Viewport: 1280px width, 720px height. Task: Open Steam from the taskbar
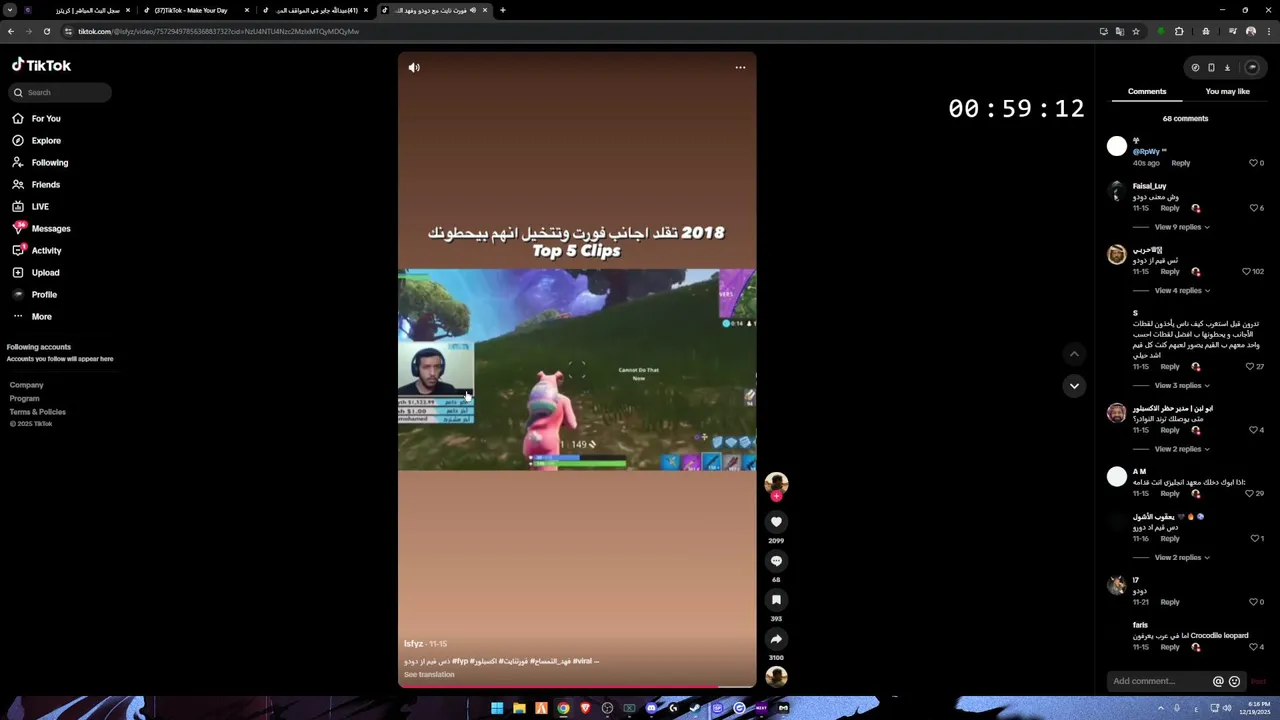tap(695, 708)
